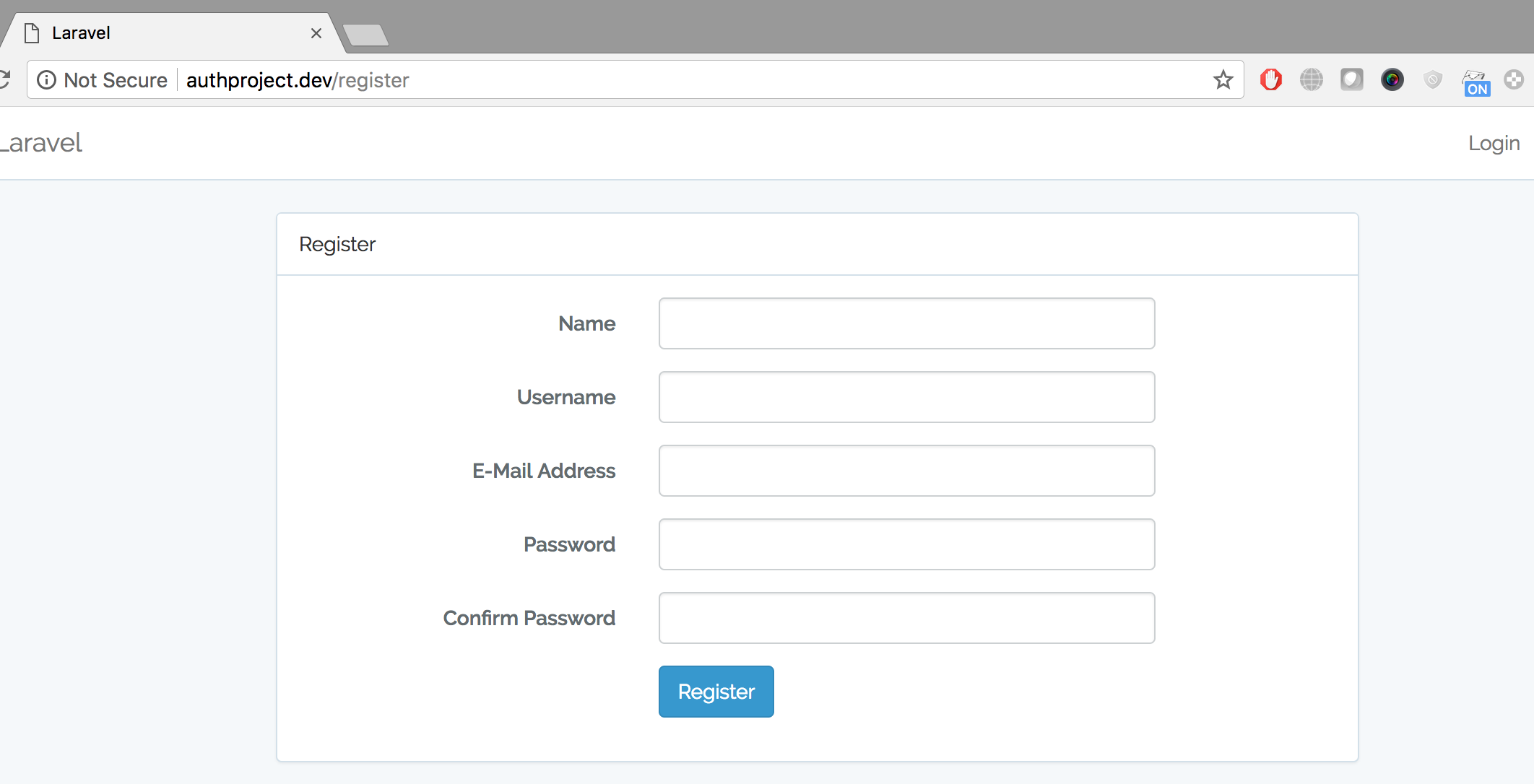Viewport: 1534px width, 784px height.
Task: Click the gray plus-cross extension icon
Action: (1514, 79)
